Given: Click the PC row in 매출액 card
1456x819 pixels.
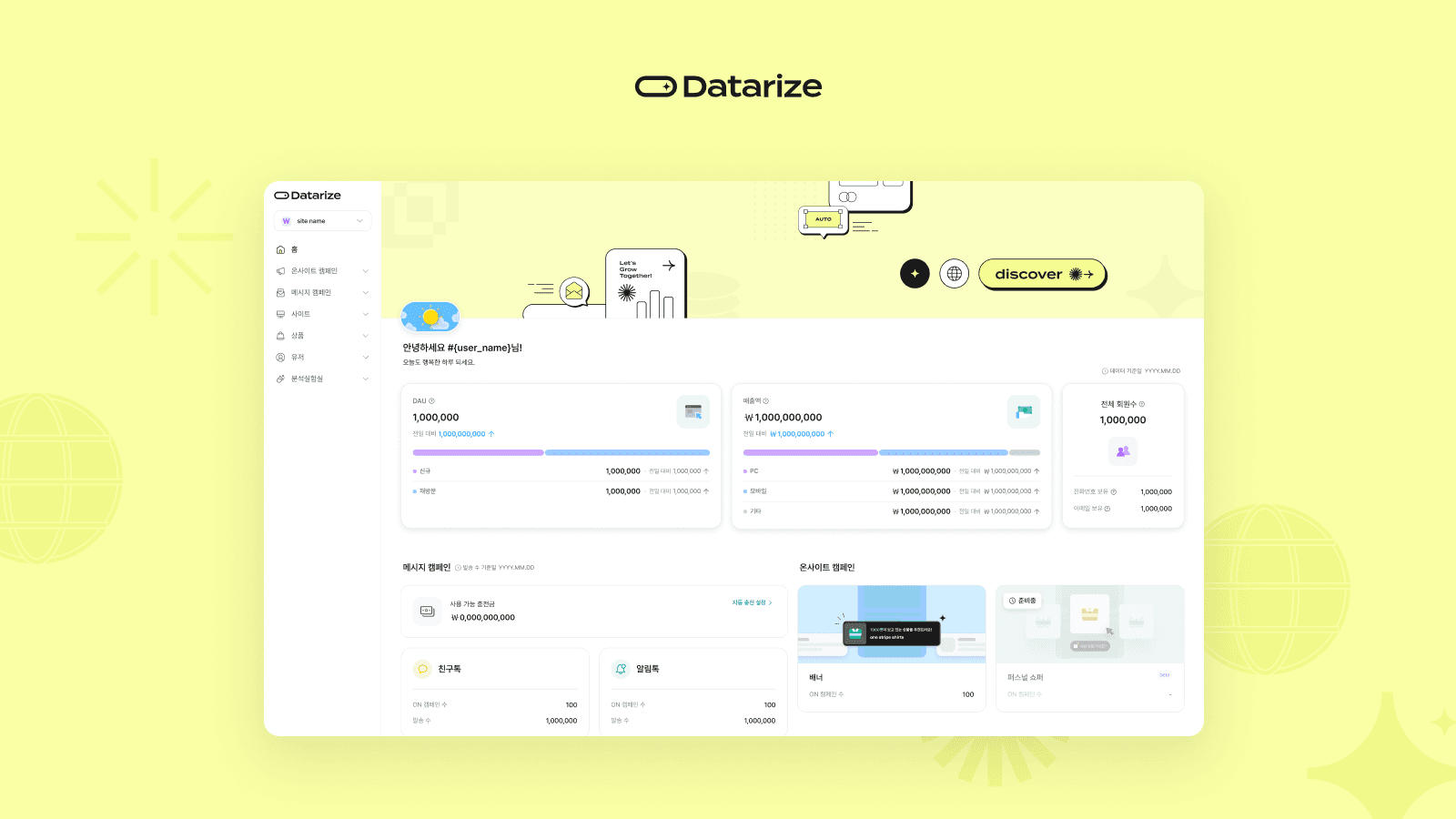Looking at the screenshot, I should [892, 471].
